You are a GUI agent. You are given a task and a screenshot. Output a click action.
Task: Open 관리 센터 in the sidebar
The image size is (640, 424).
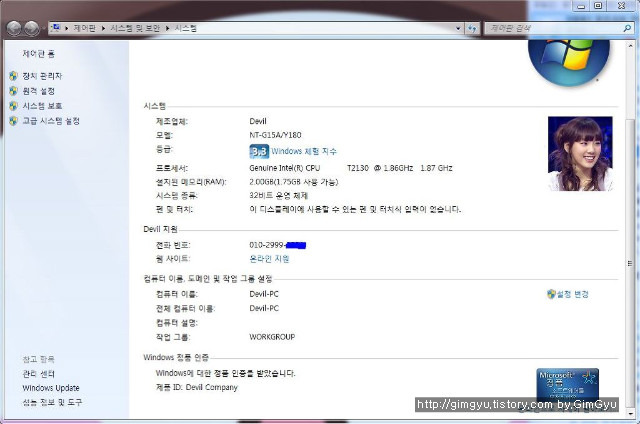[x=38, y=374]
